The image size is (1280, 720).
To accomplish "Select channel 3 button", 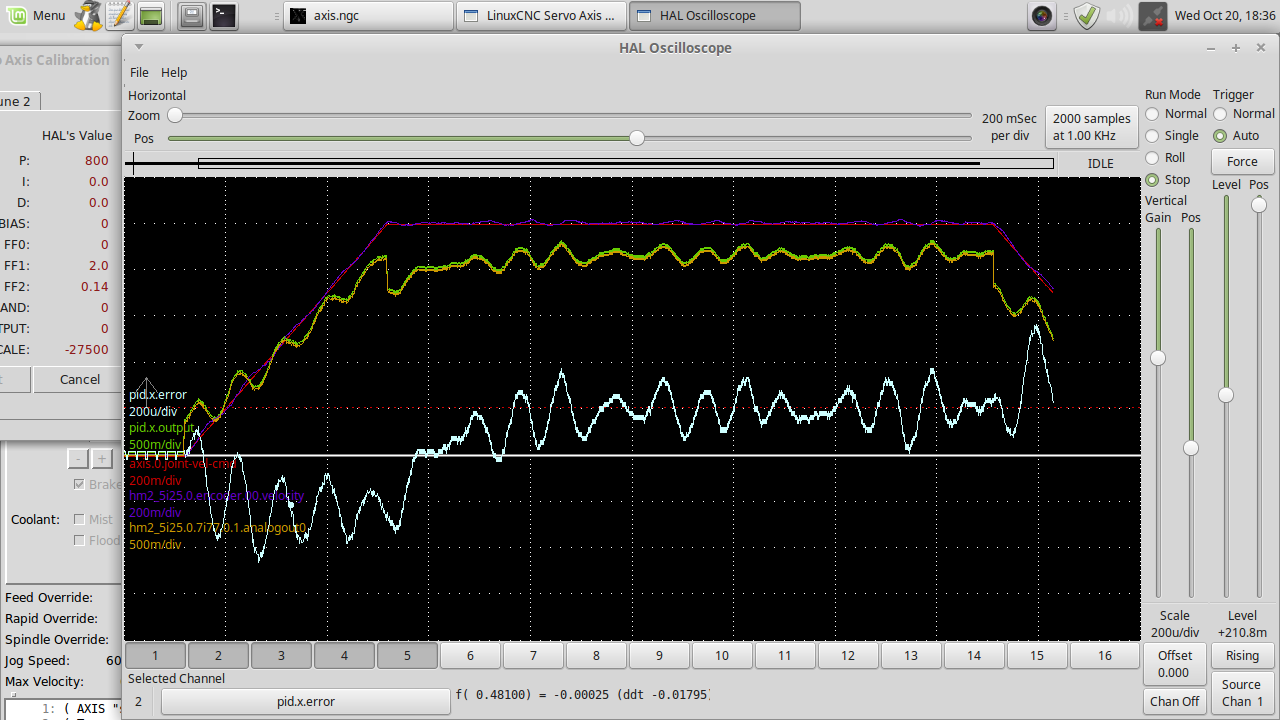I will point(281,656).
